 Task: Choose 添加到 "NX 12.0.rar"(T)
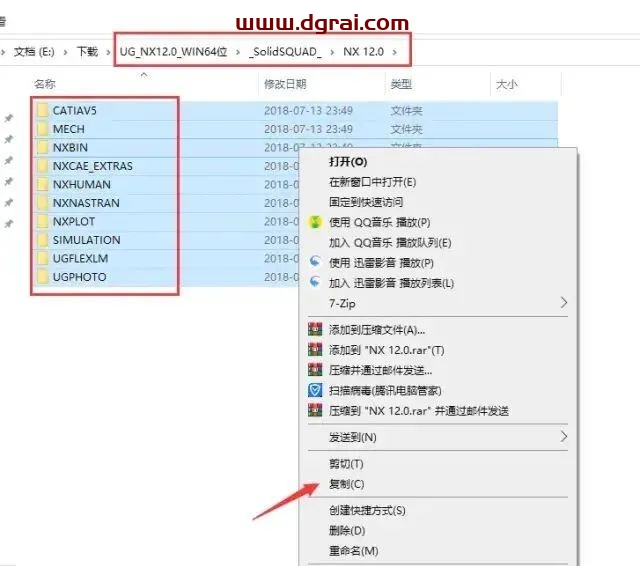(x=387, y=350)
